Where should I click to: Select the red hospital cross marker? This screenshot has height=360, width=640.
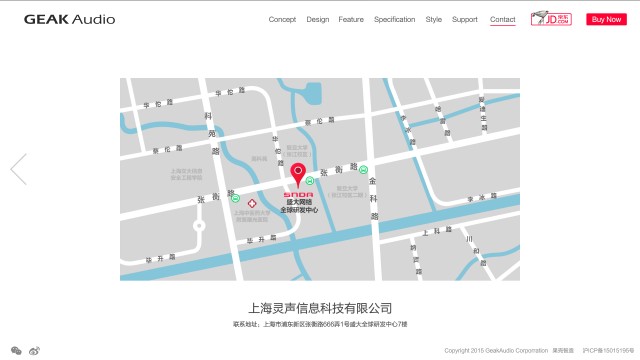click(252, 203)
